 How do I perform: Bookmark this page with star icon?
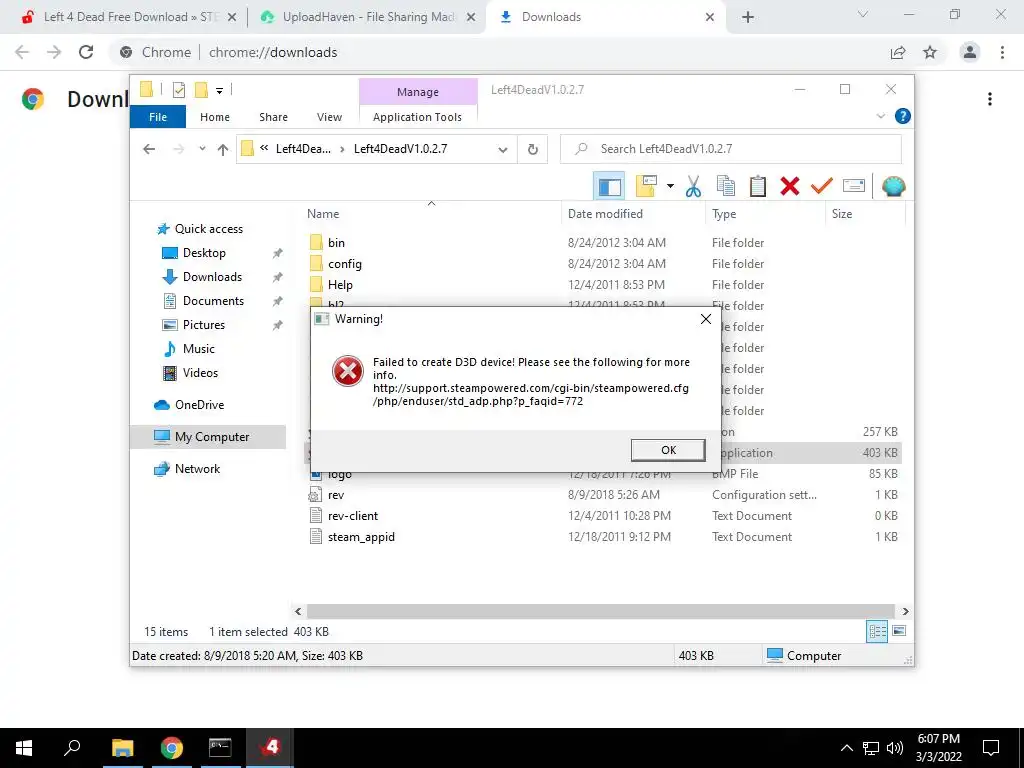pyautogui.click(x=930, y=52)
